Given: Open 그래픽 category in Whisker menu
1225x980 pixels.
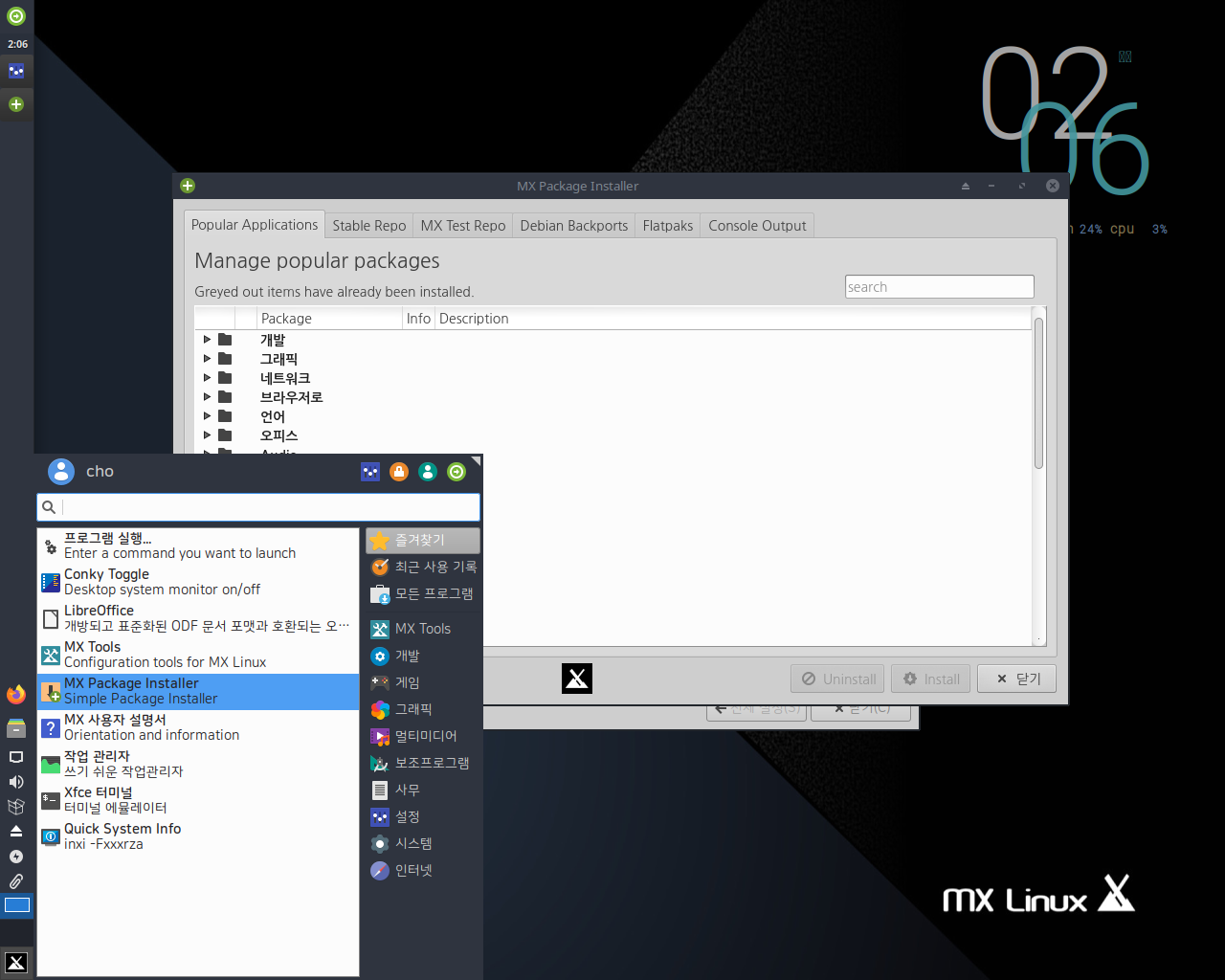Looking at the screenshot, I should [x=422, y=709].
